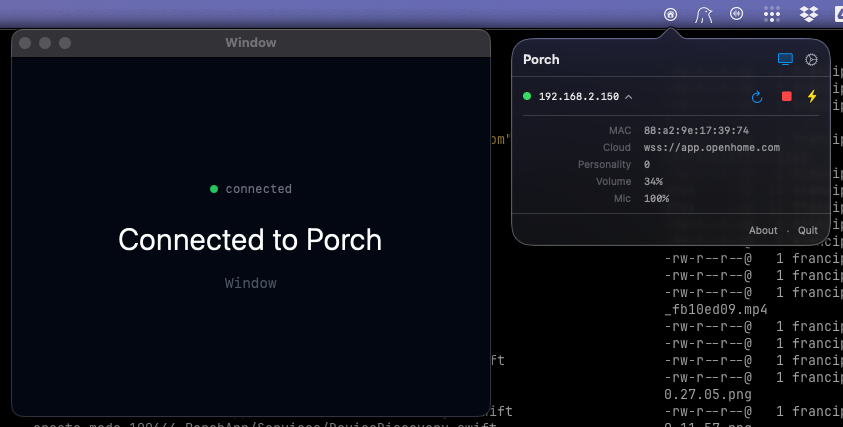Image resolution: width=843 pixels, height=427 pixels.
Task: Open About in the Porch popover
Action: click(763, 230)
